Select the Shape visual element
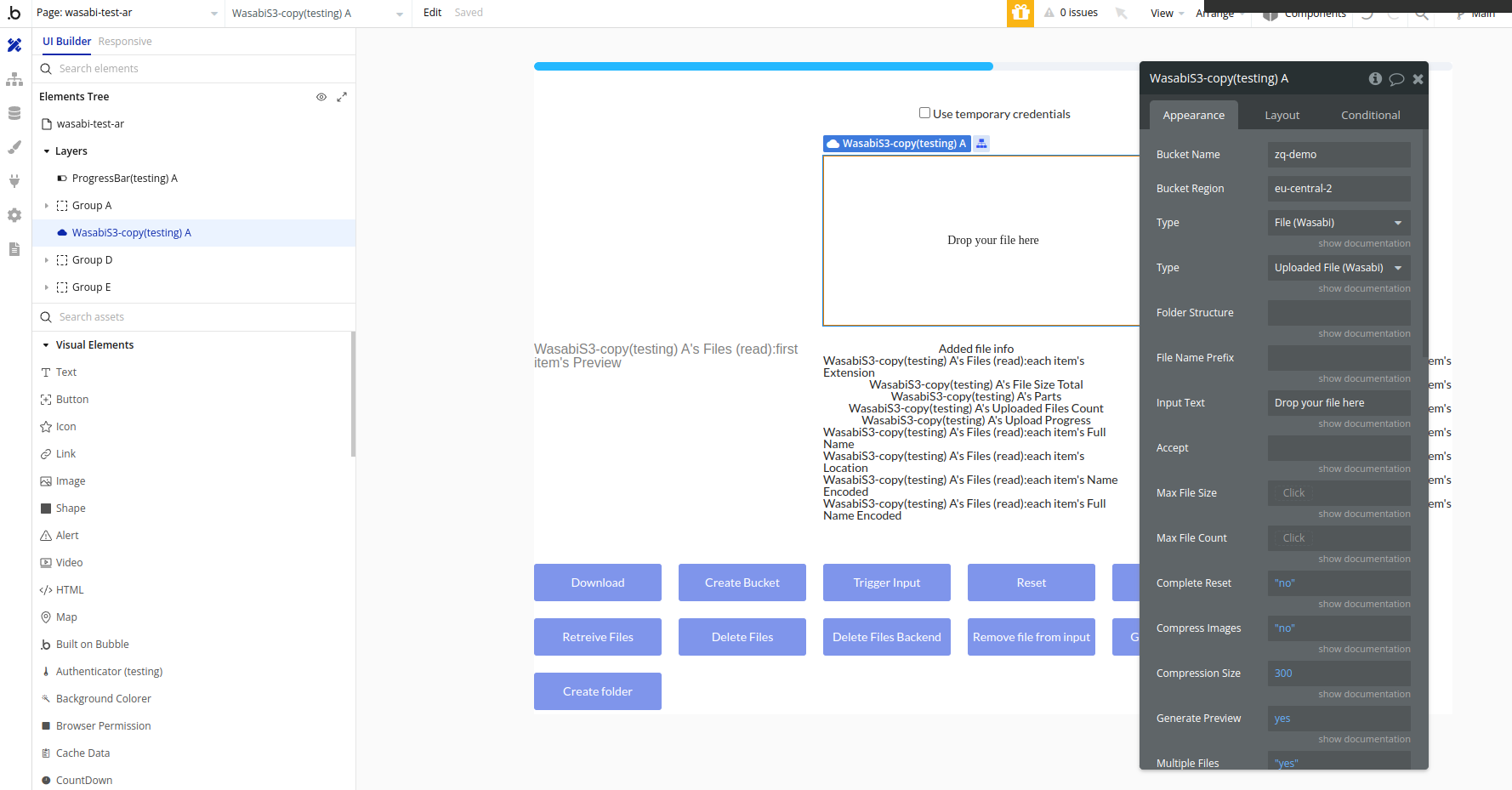The width and height of the screenshot is (1512, 790). (71, 509)
